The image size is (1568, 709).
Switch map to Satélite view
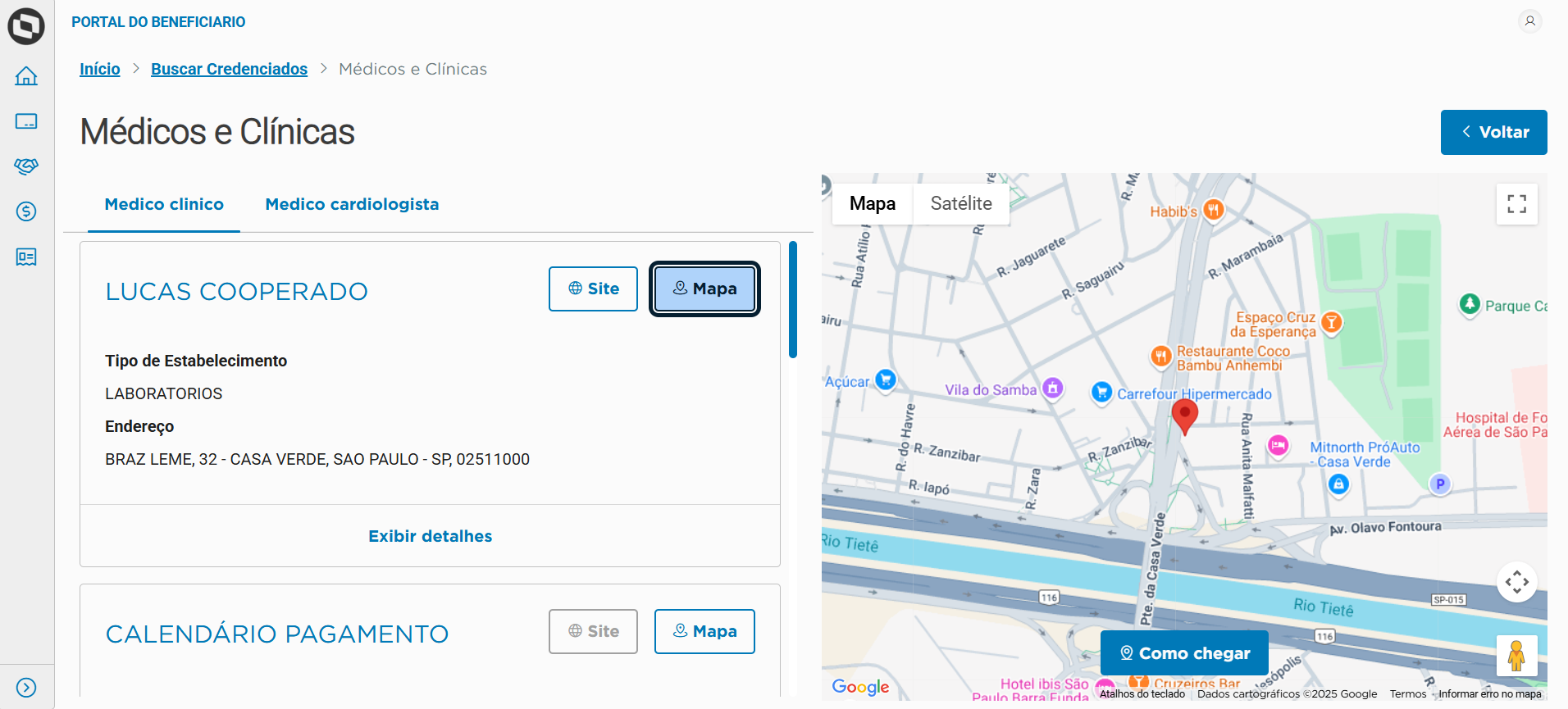(960, 203)
